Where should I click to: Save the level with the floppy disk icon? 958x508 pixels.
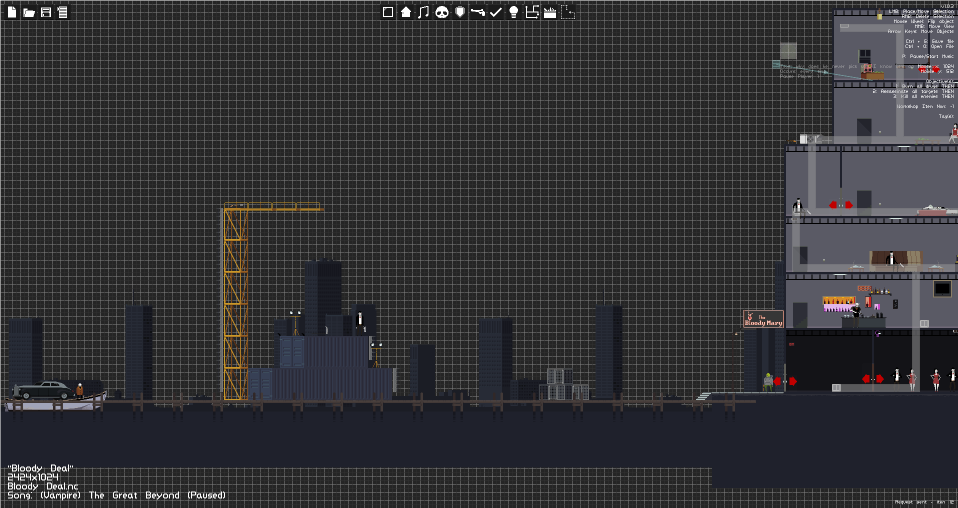tap(45, 12)
